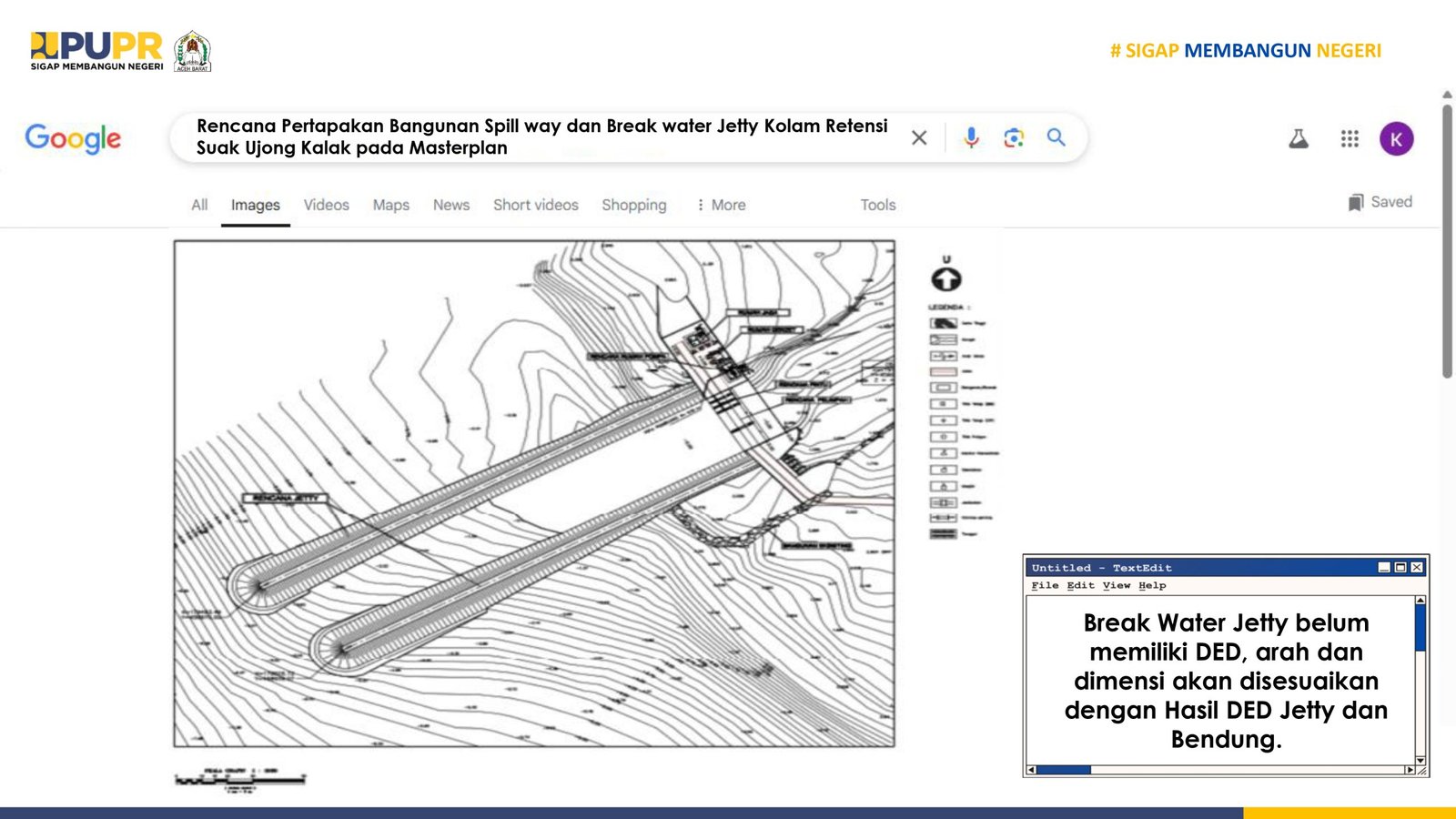Select the Images tab
Image resolution: width=1456 pixels, height=819 pixels.
[255, 205]
